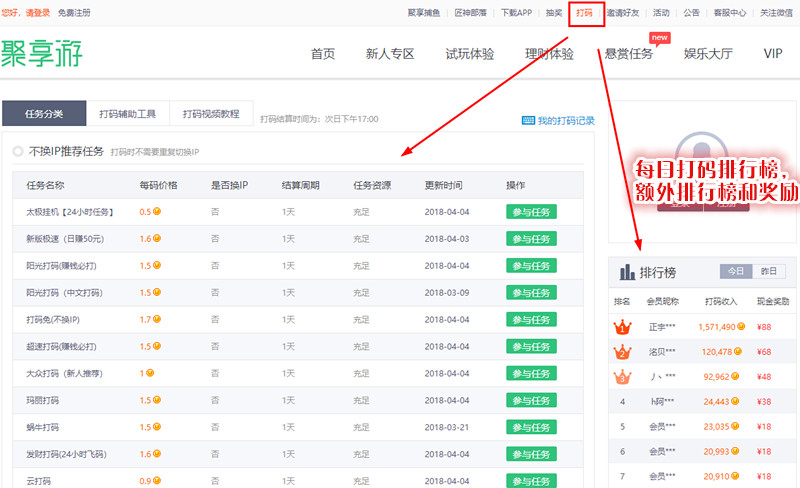Click the task name 蜗牛打码
Image resolution: width=800 pixels, height=488 pixels.
(42, 427)
